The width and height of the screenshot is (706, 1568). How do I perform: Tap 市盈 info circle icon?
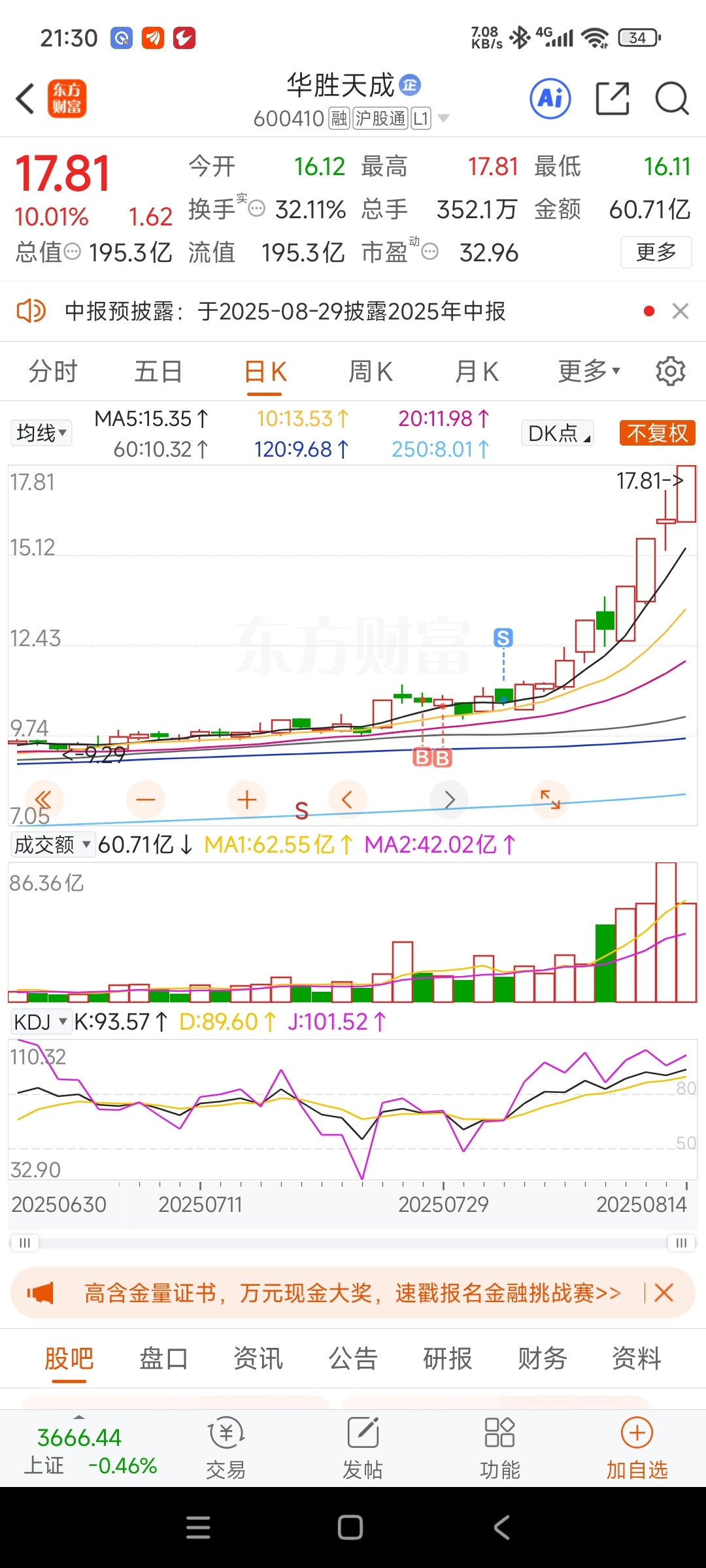pos(429,252)
